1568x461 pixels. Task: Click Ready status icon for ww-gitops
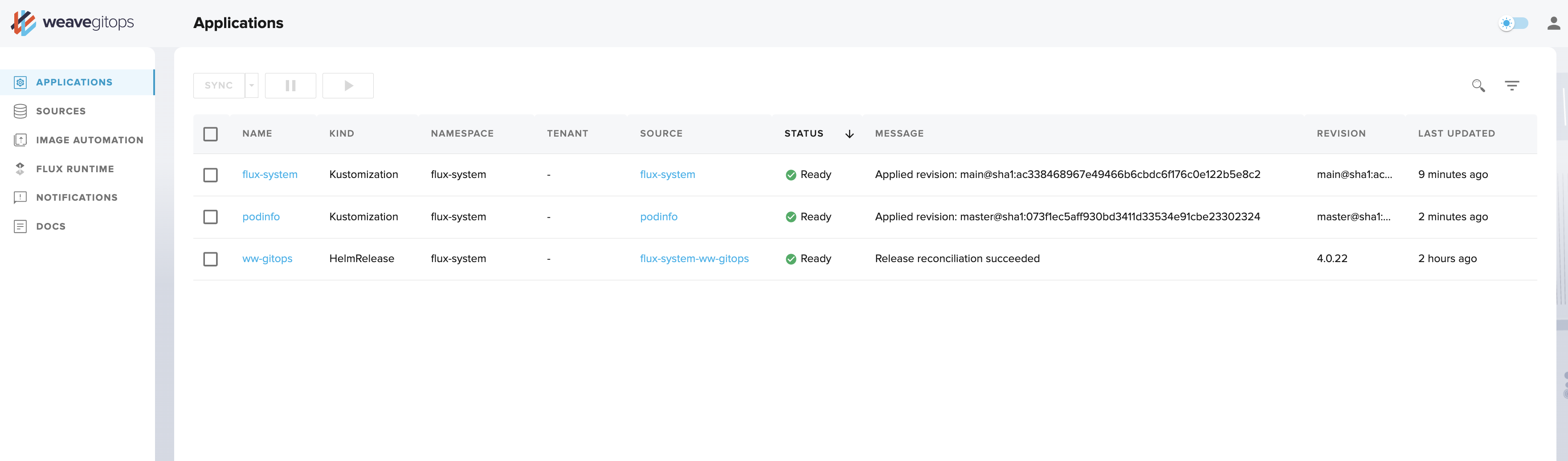pos(791,259)
